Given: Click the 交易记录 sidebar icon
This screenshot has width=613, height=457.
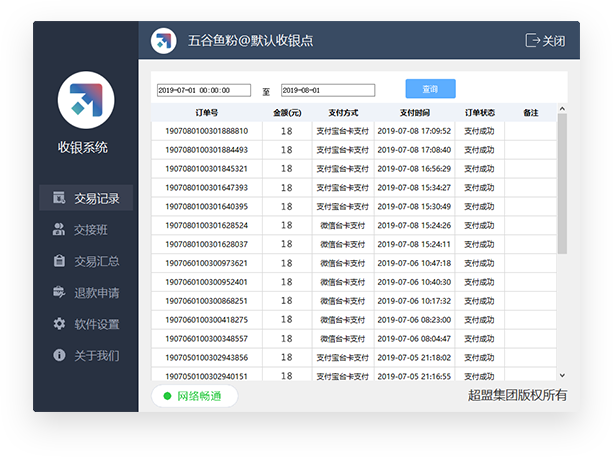Looking at the screenshot, I should coord(59,198).
